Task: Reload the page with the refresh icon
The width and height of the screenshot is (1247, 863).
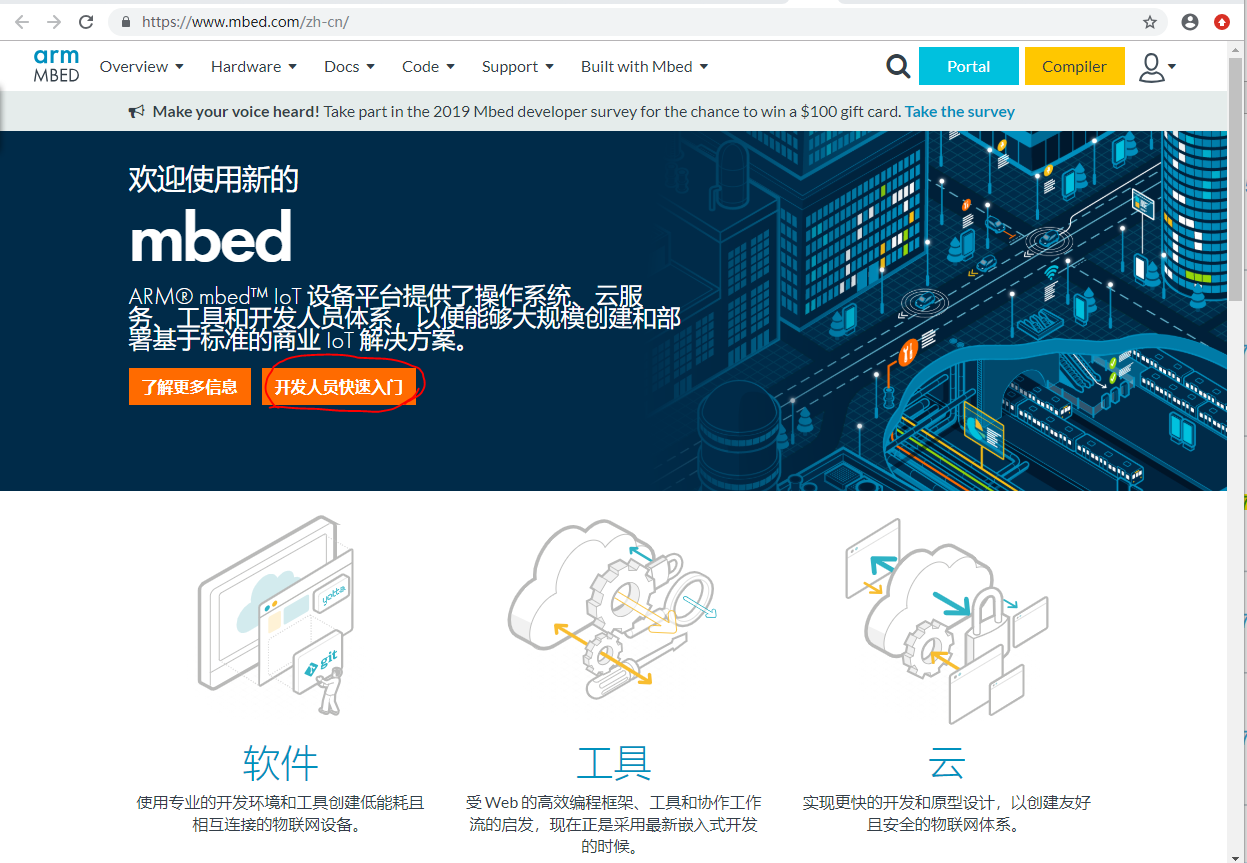Action: (x=88, y=21)
